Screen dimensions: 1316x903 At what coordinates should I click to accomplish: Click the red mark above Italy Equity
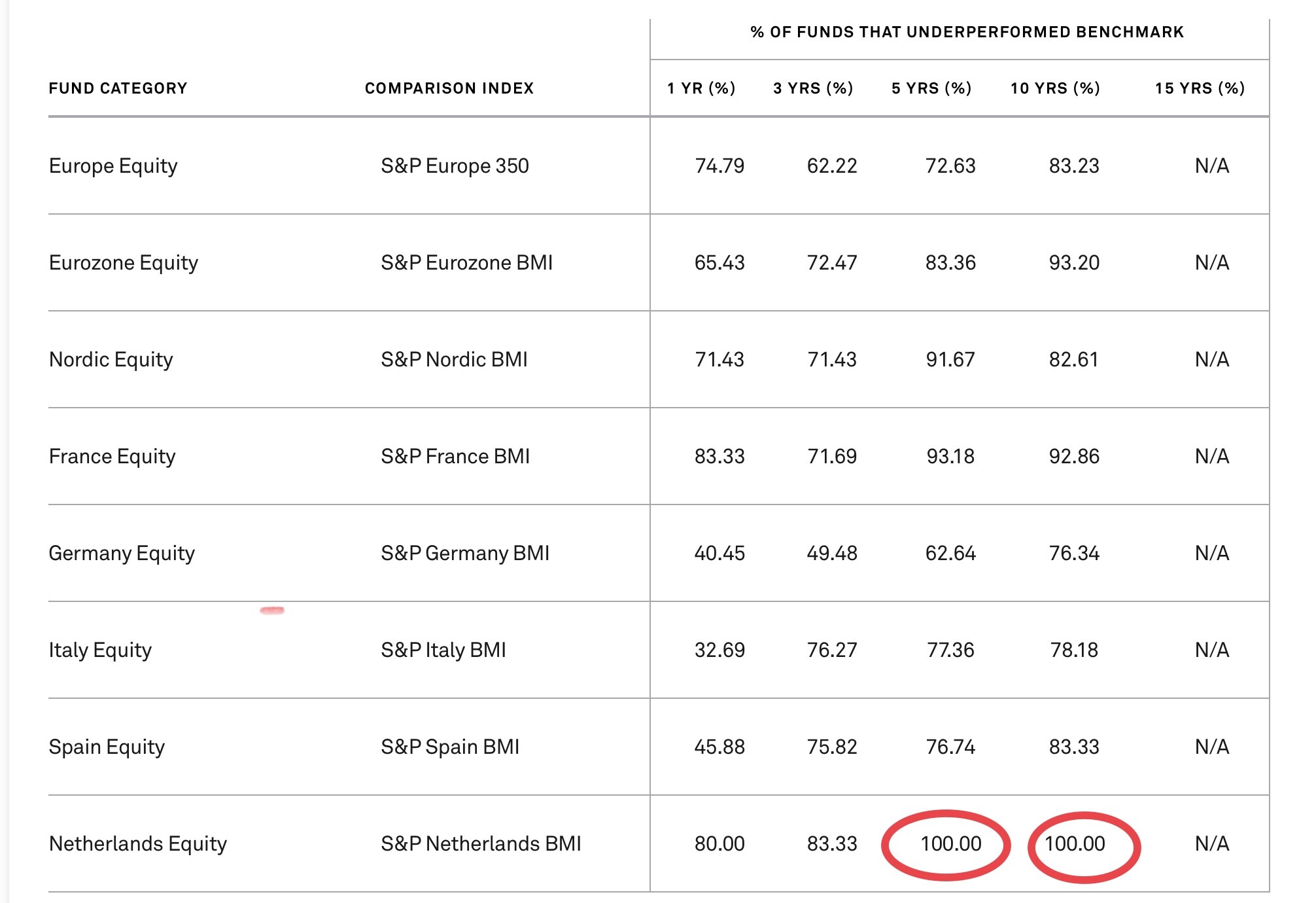[x=272, y=611]
